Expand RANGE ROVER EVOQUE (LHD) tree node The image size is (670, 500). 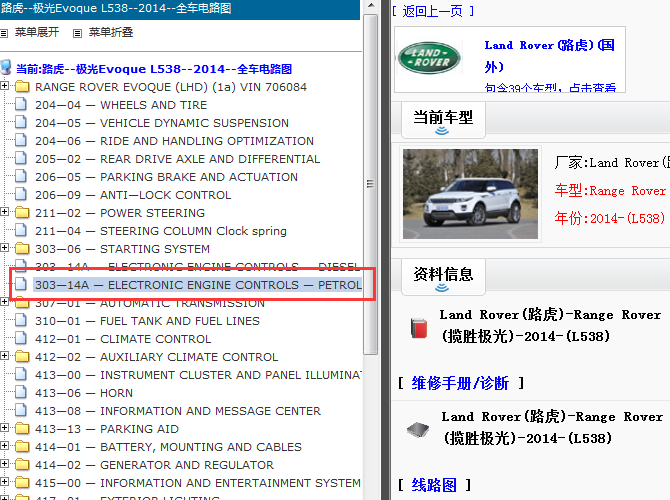pos(4,85)
